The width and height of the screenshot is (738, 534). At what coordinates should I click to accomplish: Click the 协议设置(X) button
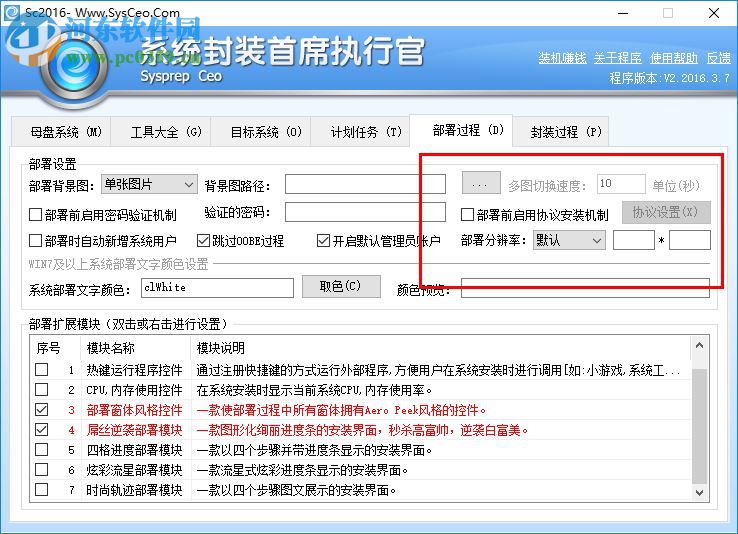[666, 212]
